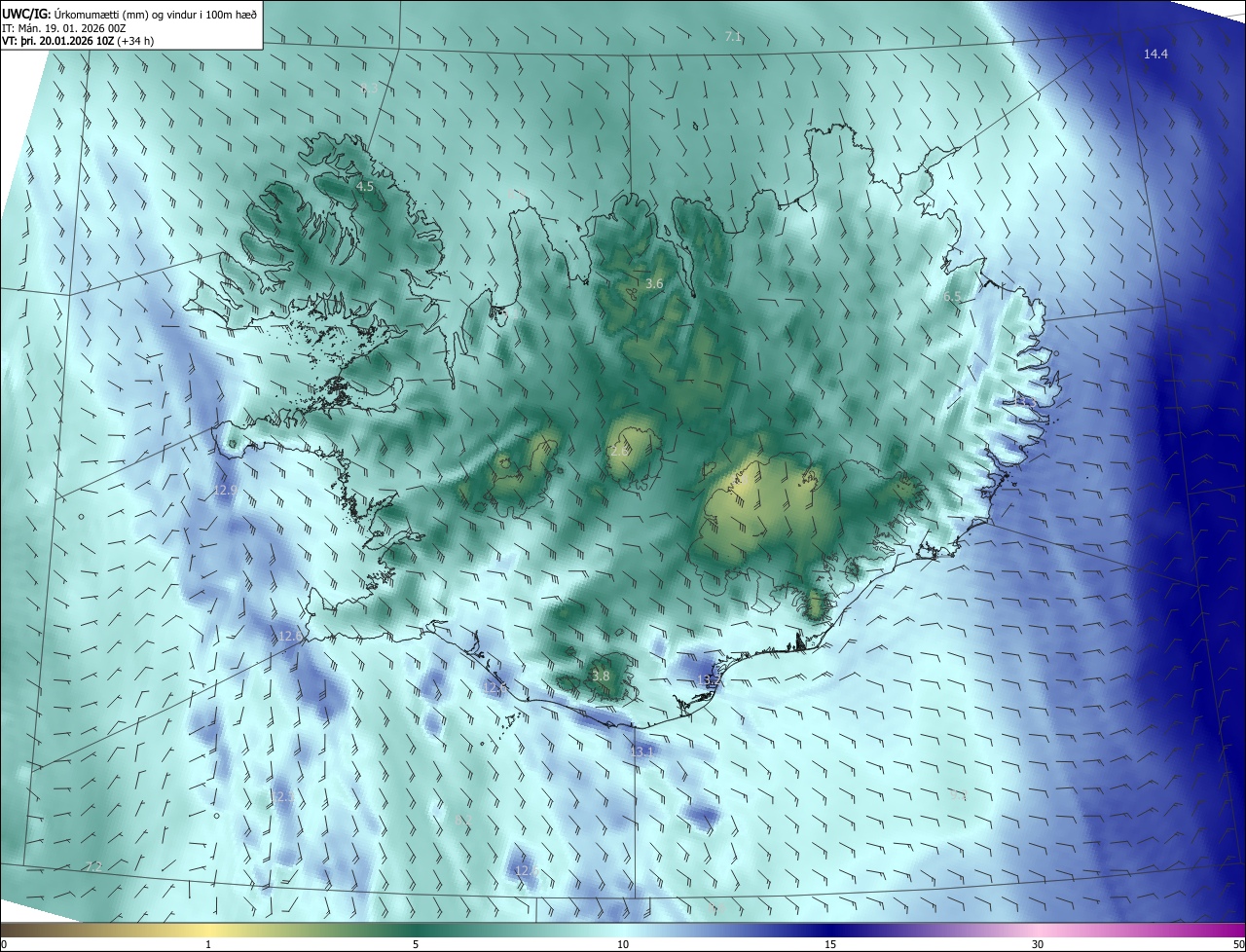Click the 10 tick label on the color scale
The image size is (1246, 952).
pos(623,944)
